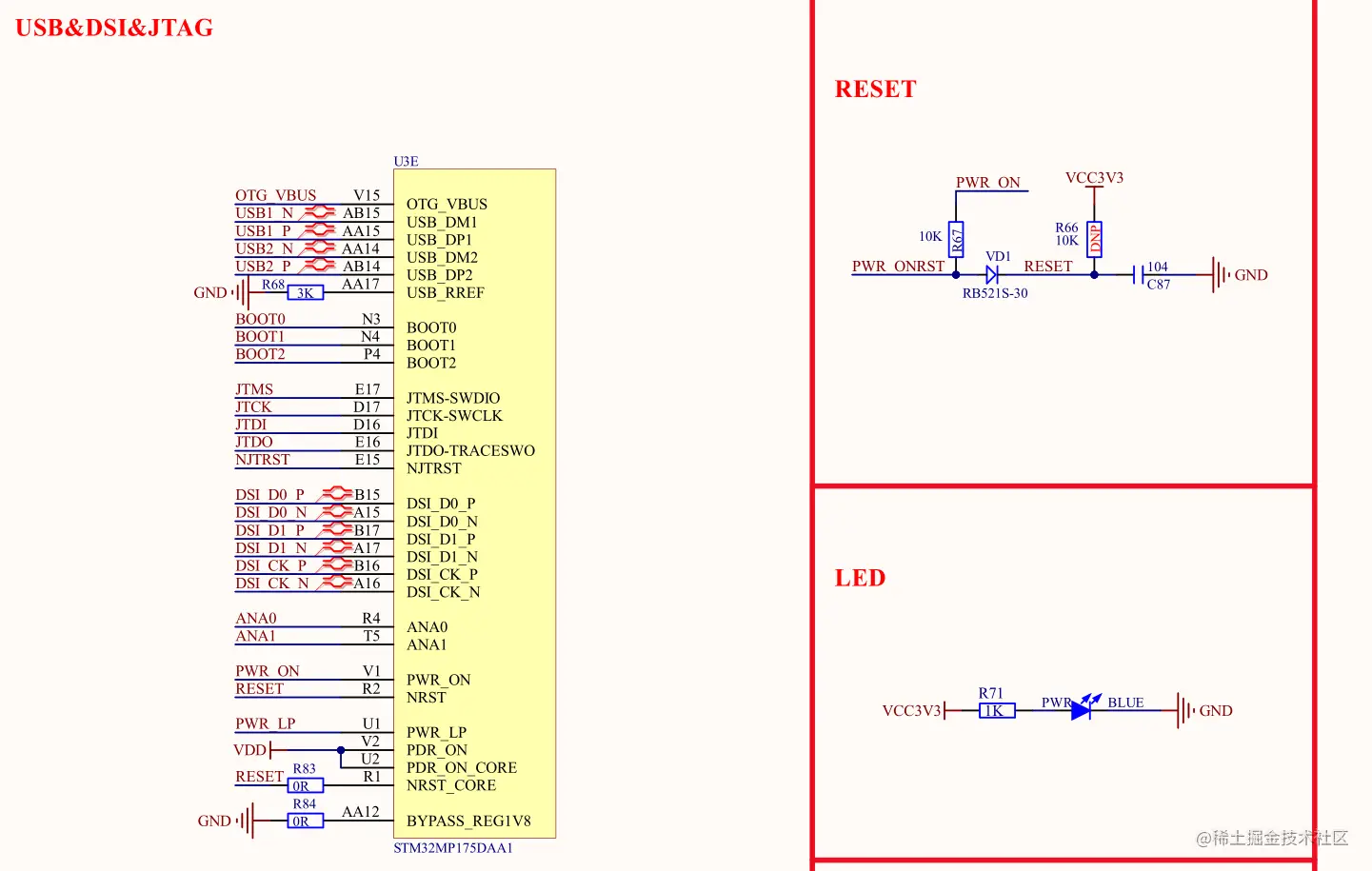This screenshot has height=871, width=1372.
Task: Select the RB521S-30 diode part text
Action: [x=995, y=293]
